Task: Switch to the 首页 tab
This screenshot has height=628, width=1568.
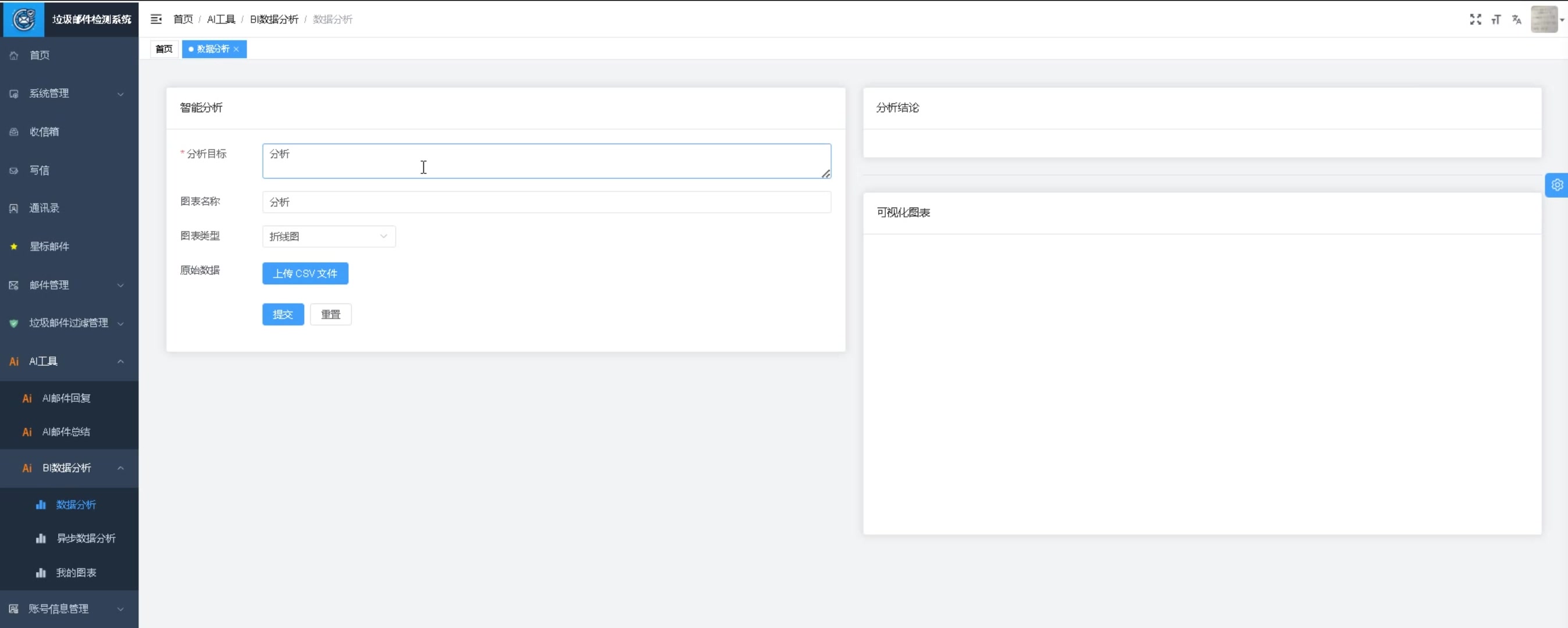Action: [x=164, y=49]
